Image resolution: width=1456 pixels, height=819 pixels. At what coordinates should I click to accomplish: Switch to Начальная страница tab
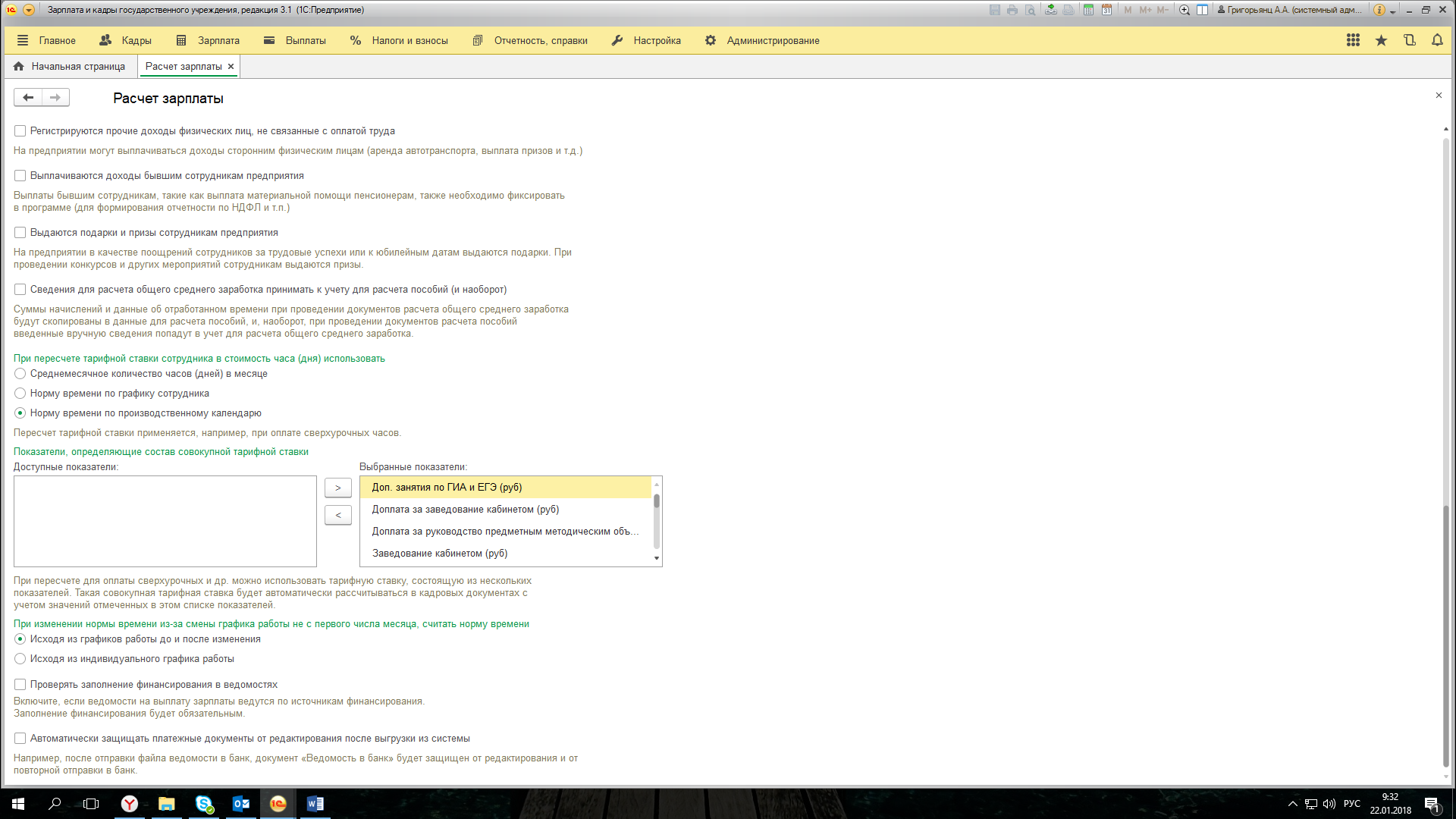[70, 66]
